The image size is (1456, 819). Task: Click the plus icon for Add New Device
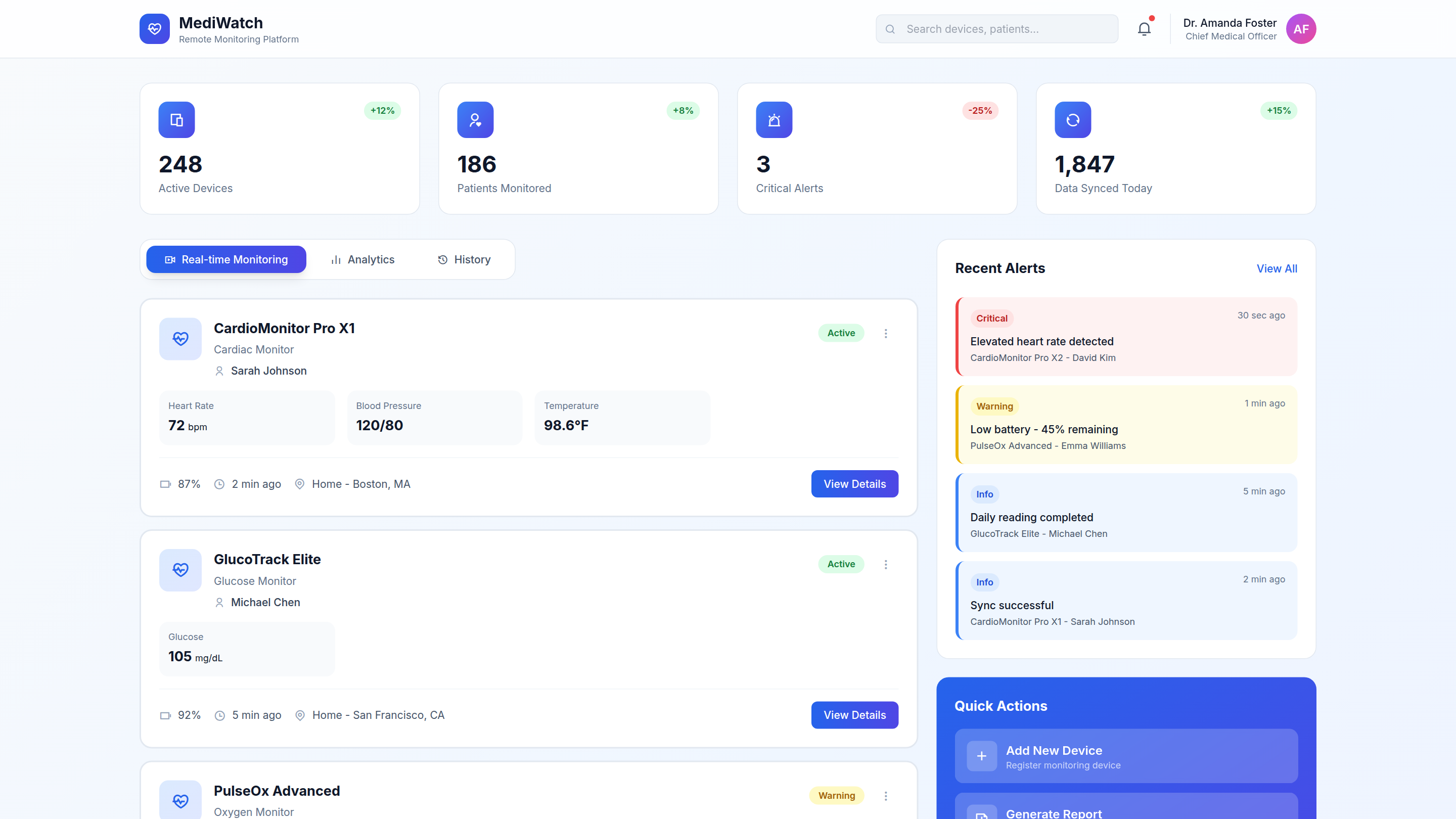(x=981, y=756)
